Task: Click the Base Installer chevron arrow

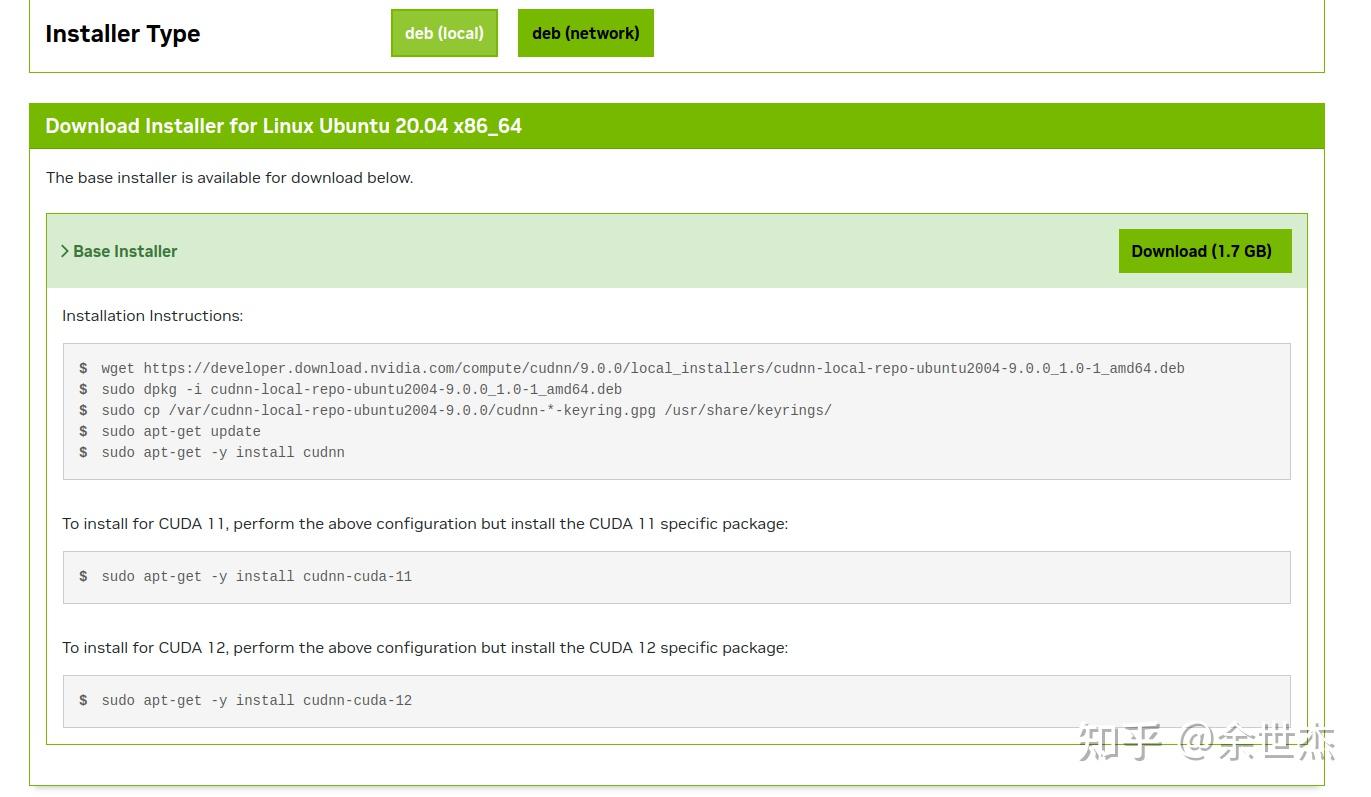Action: coord(65,251)
